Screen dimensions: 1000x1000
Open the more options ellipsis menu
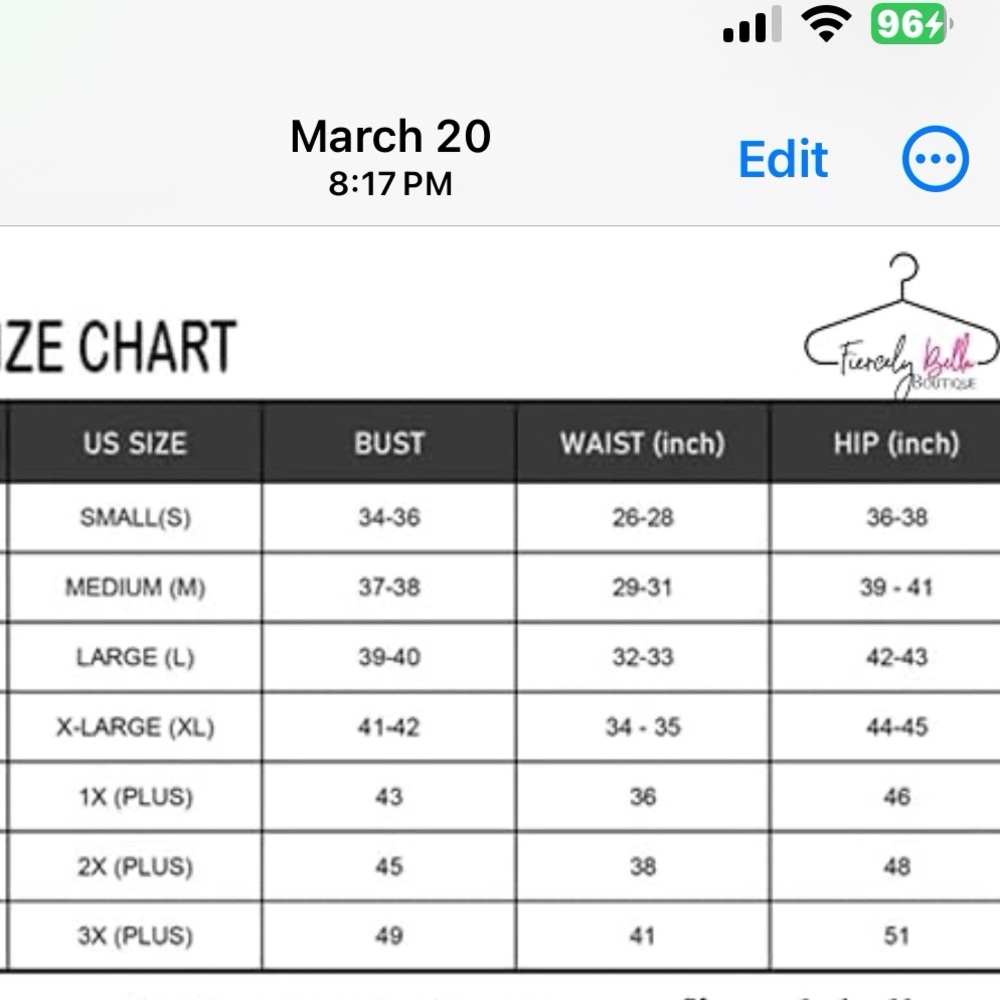(935, 159)
